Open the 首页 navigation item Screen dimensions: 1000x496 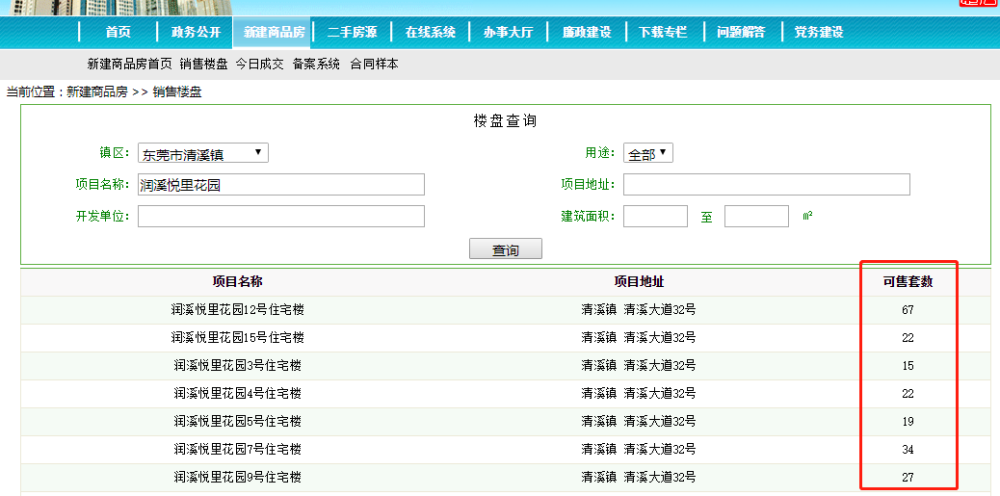[x=118, y=33]
